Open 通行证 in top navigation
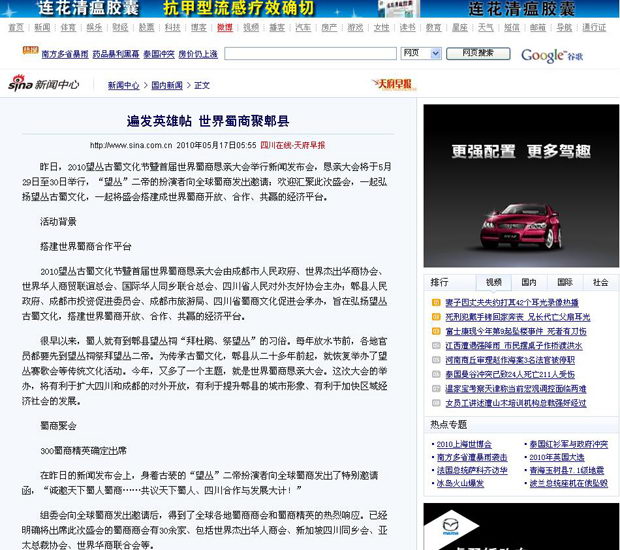The image size is (620, 550). click(x=594, y=27)
